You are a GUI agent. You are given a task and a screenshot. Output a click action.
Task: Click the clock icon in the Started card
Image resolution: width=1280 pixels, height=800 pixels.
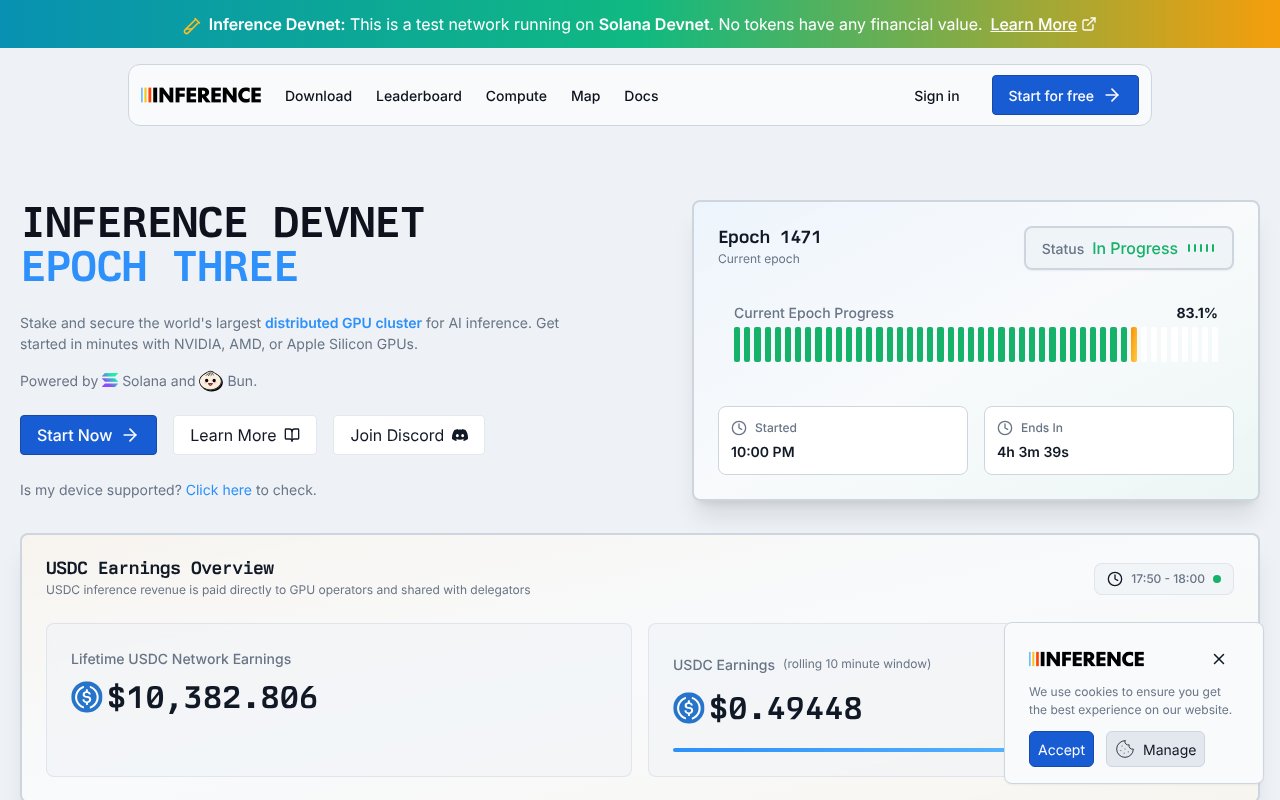pyautogui.click(x=738, y=427)
